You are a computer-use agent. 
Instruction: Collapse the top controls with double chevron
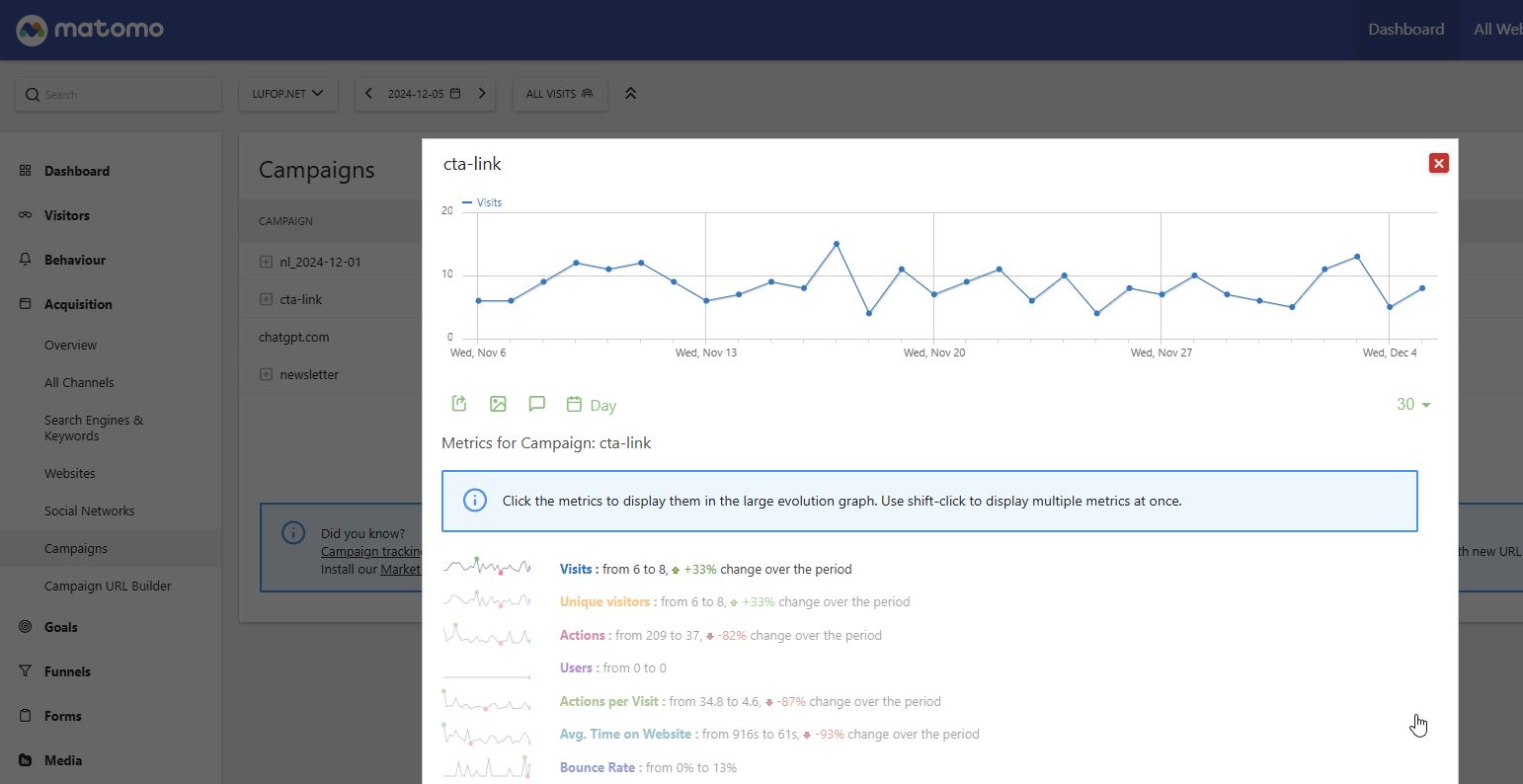point(630,94)
